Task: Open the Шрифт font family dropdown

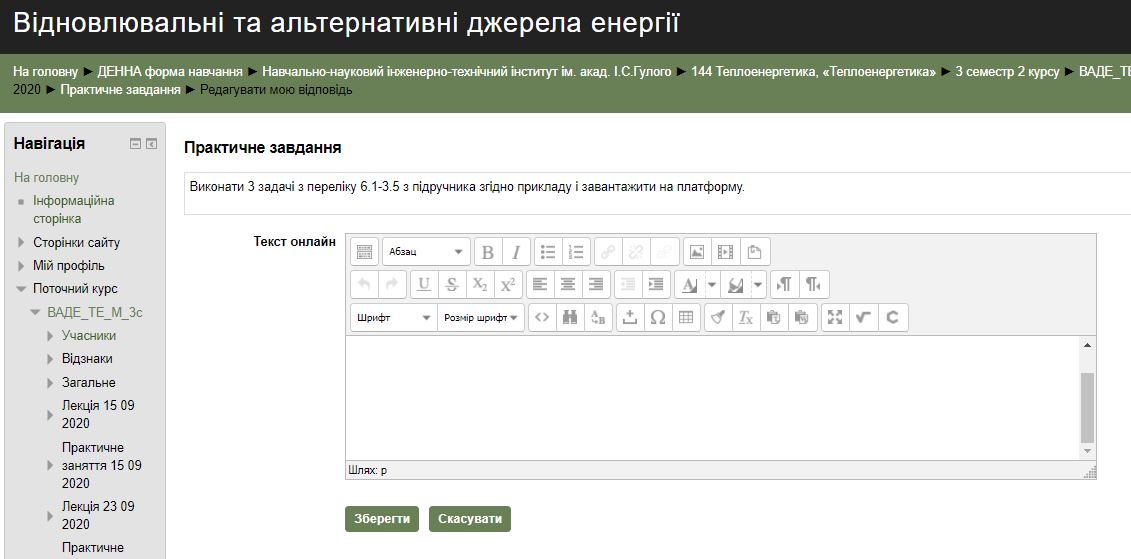Action: [x=393, y=318]
